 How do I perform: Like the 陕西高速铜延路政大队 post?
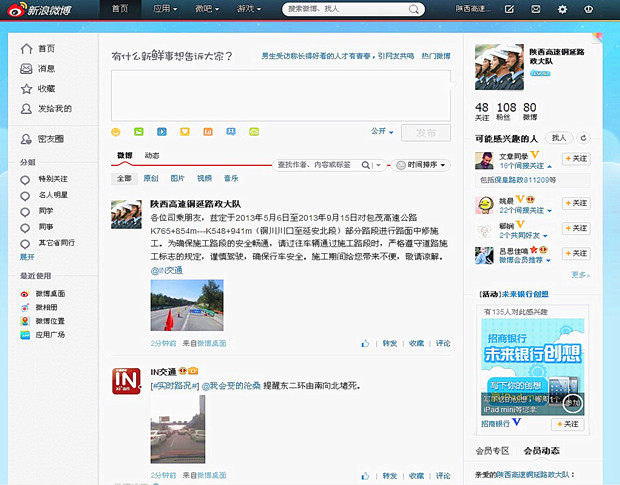pyautogui.click(x=366, y=343)
